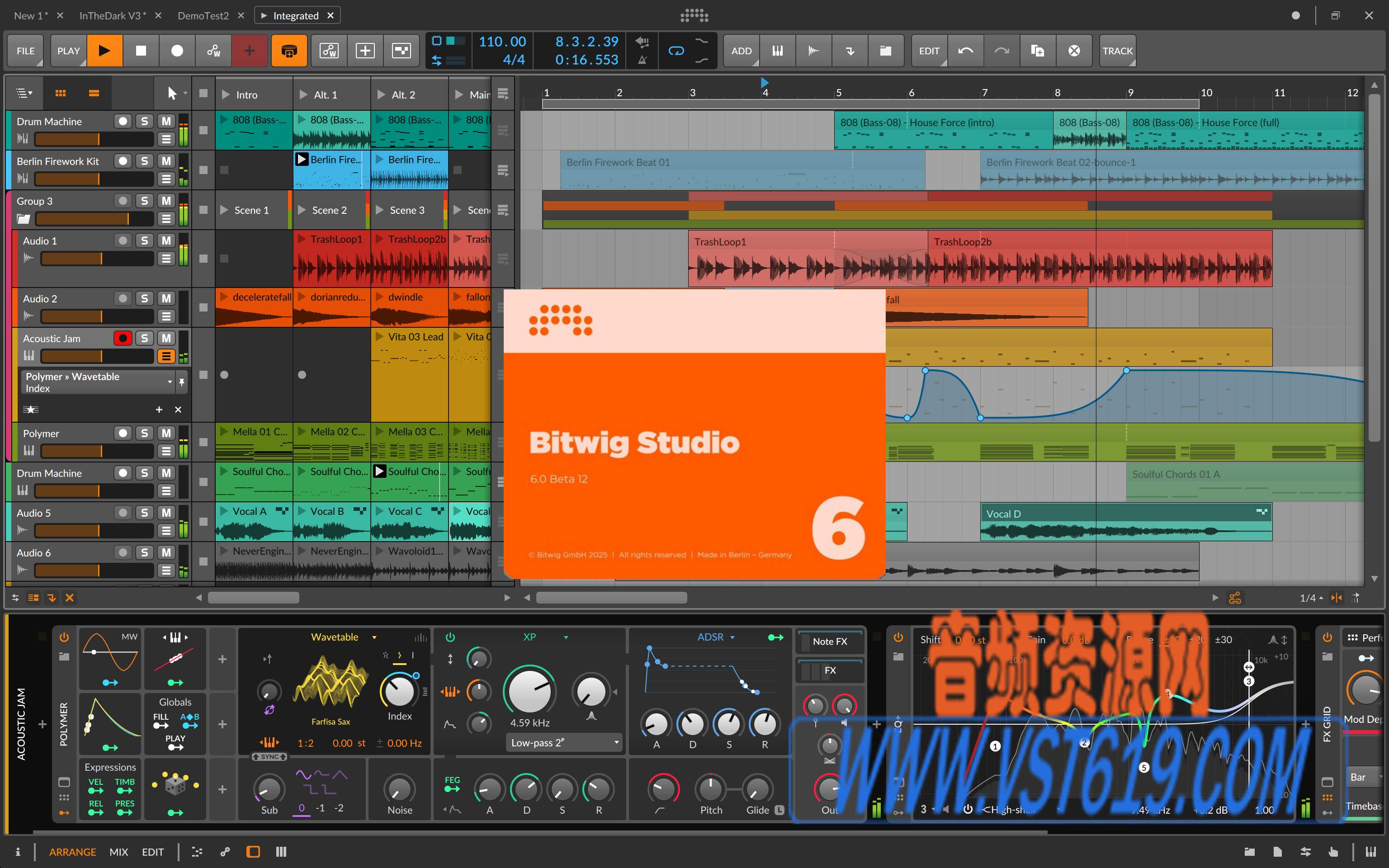Click the record button in the transport
The image size is (1389, 868).
pos(177,51)
